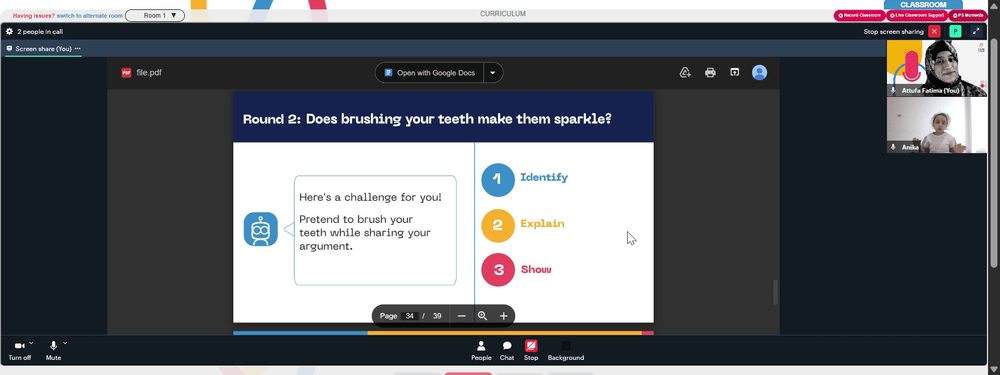Open the Room 1 dropdown
The image size is (1000, 375).
pos(155,15)
